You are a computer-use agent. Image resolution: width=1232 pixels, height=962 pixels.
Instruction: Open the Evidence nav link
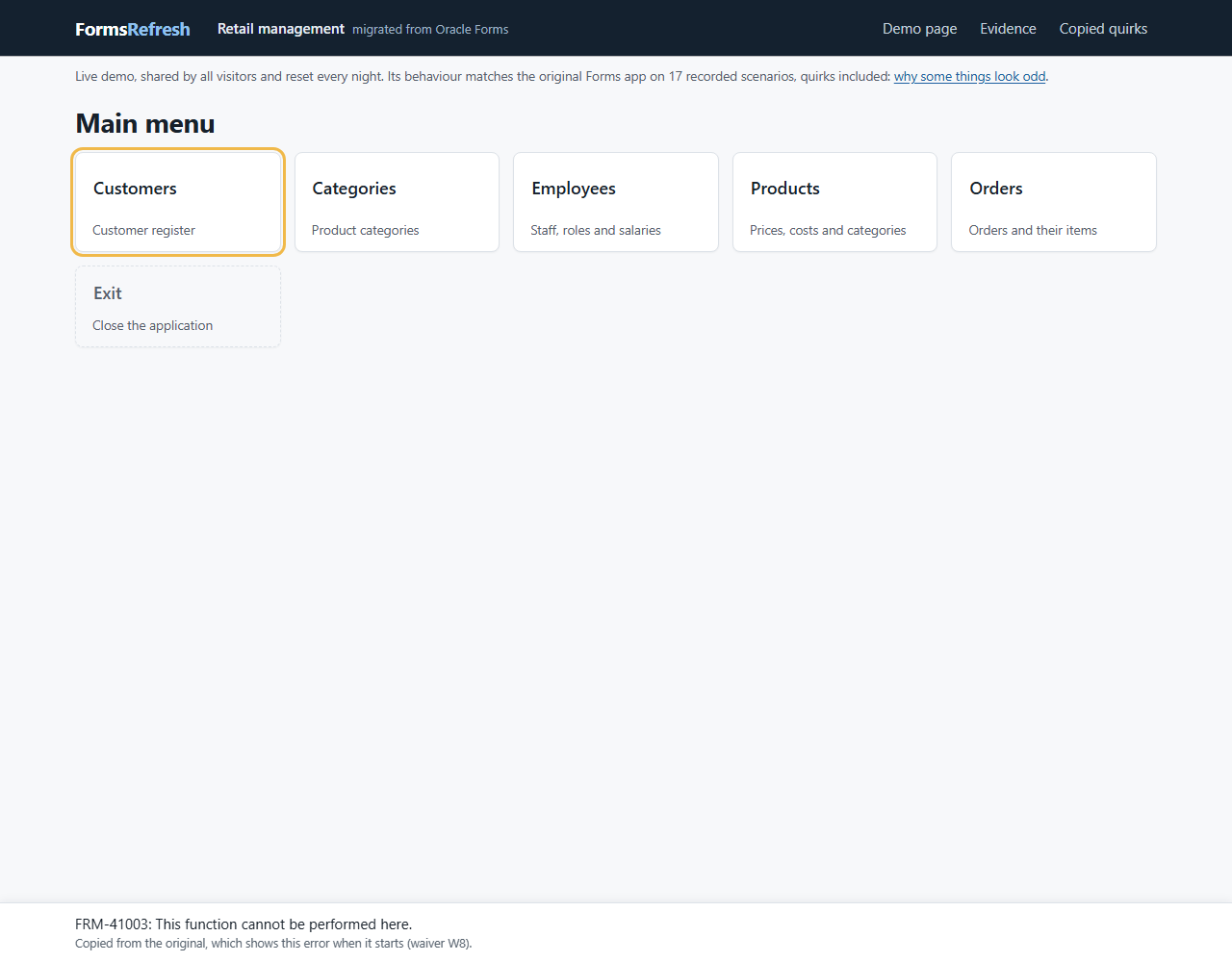point(1008,29)
